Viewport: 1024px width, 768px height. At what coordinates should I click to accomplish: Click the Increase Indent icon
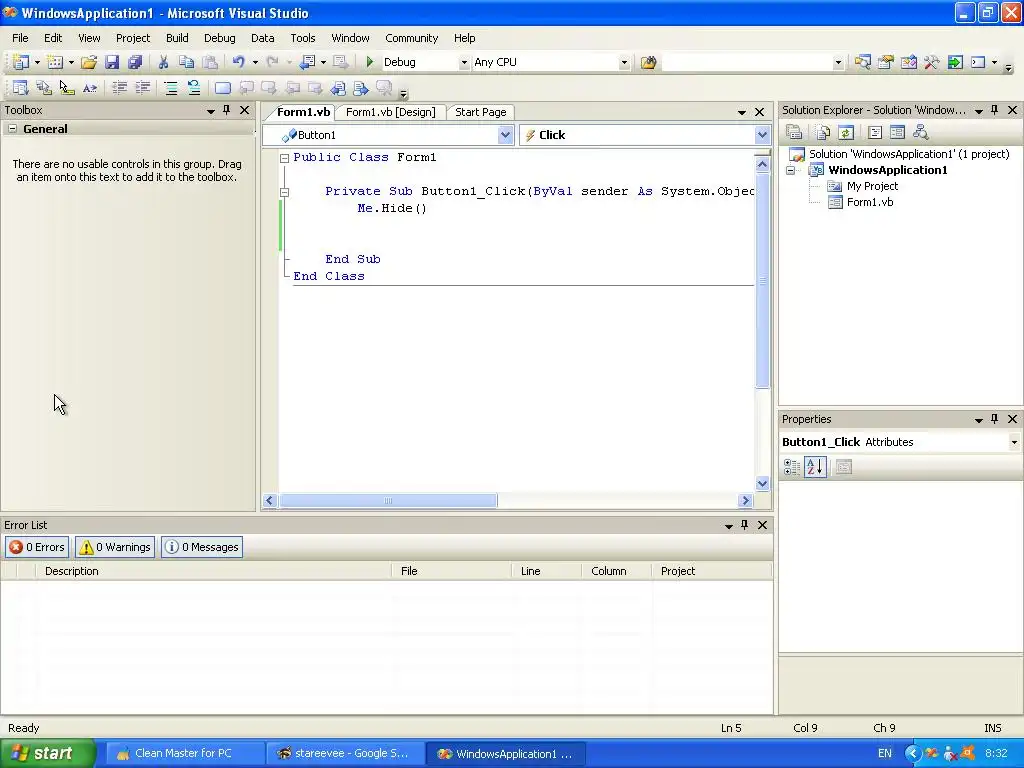coord(142,88)
